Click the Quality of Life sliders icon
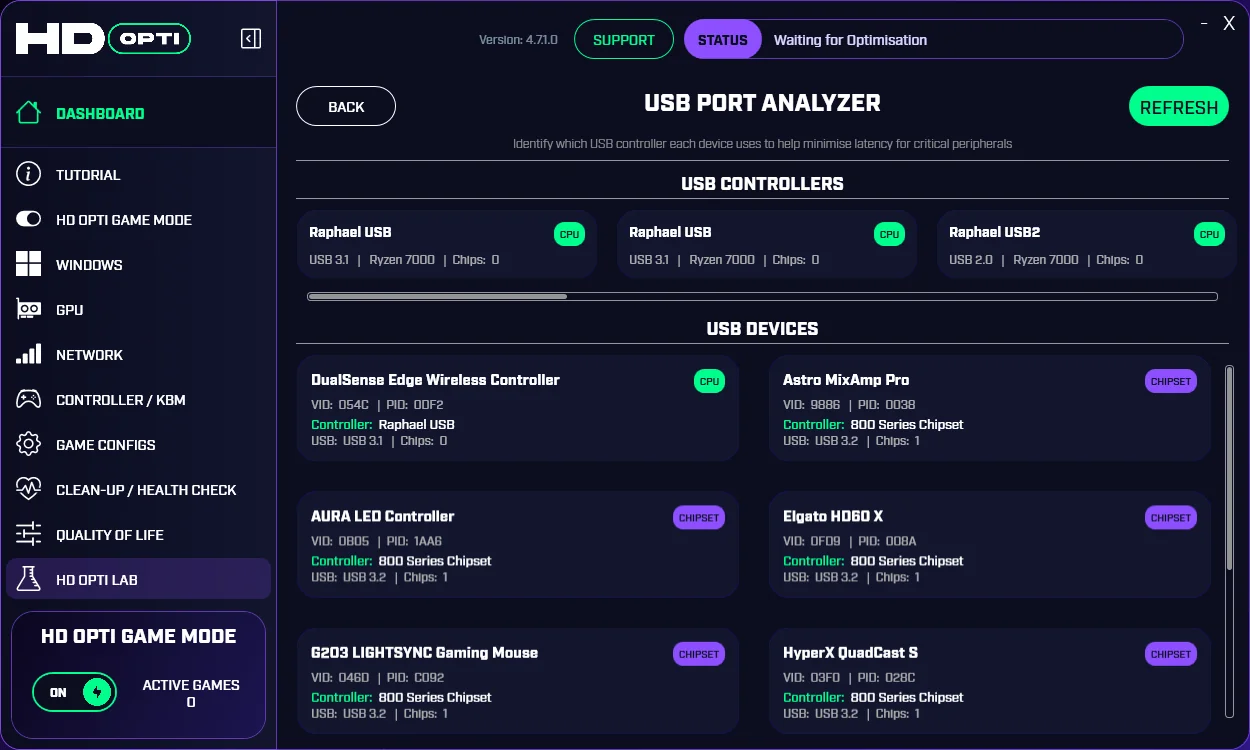The image size is (1250, 750). tap(29, 534)
